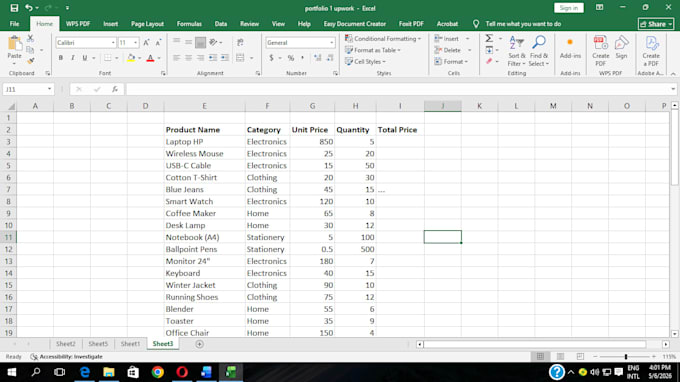Undo the last action

[x=29, y=8]
